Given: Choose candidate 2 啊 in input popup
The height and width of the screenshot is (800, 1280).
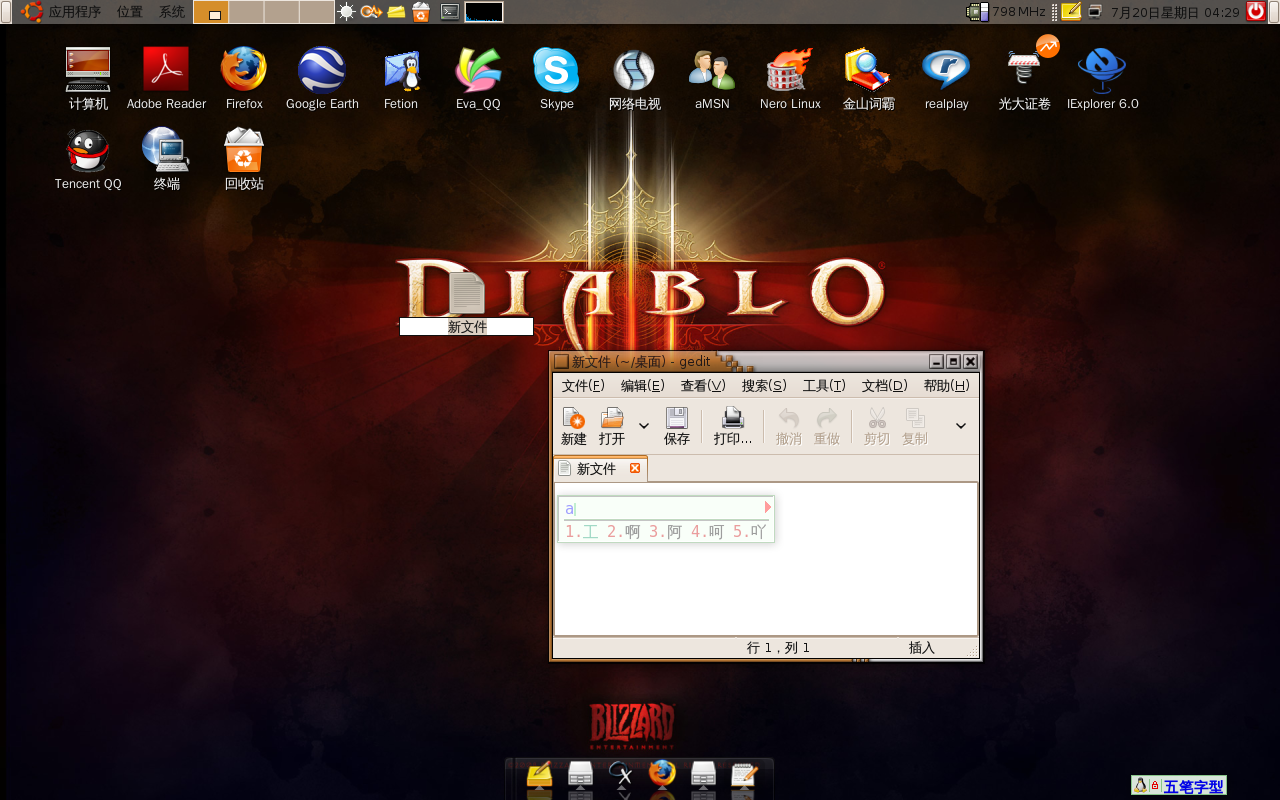Looking at the screenshot, I should click(x=624, y=532).
